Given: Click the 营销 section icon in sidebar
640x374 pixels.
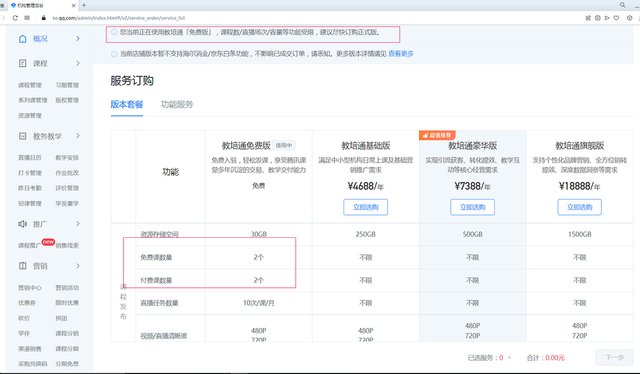Looking at the screenshot, I should tap(23, 266).
